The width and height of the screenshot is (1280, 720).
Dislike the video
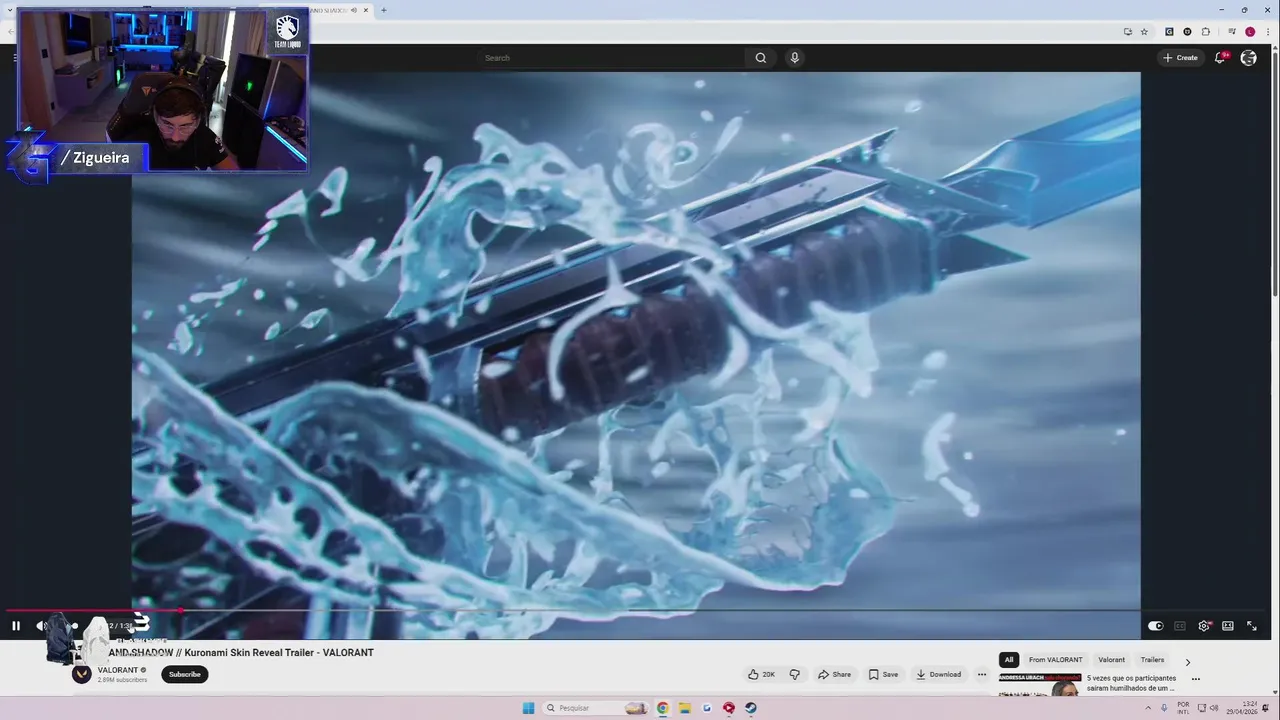[795, 674]
